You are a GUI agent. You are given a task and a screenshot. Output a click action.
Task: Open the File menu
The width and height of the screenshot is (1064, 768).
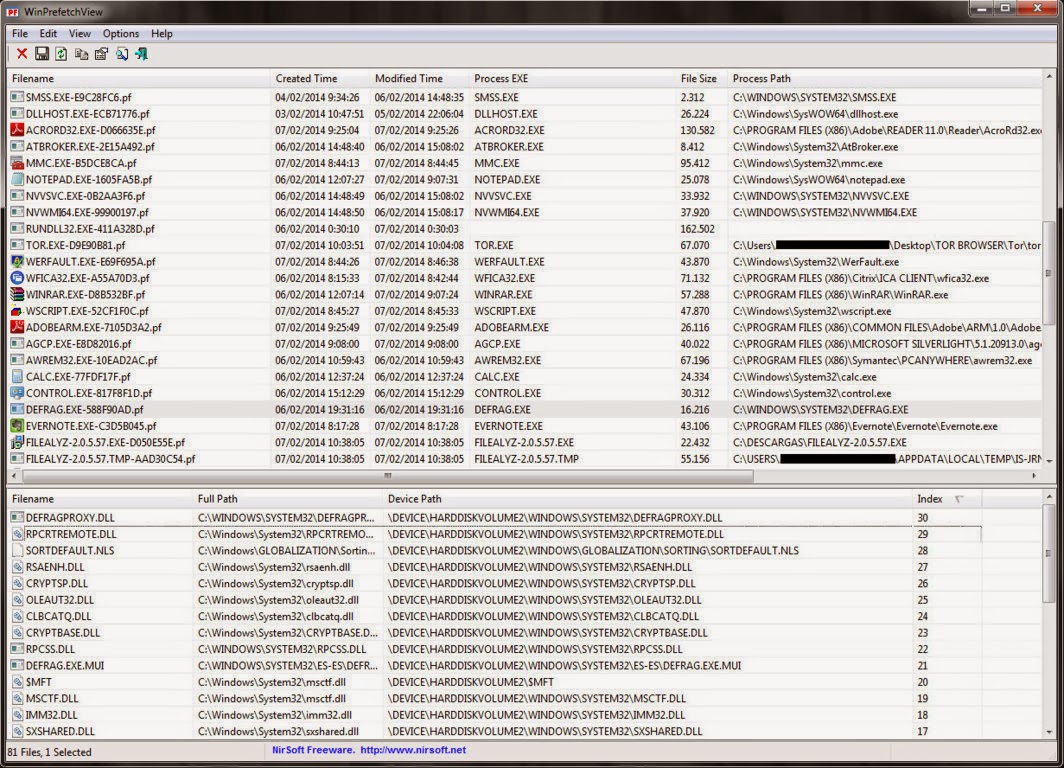tap(20, 33)
